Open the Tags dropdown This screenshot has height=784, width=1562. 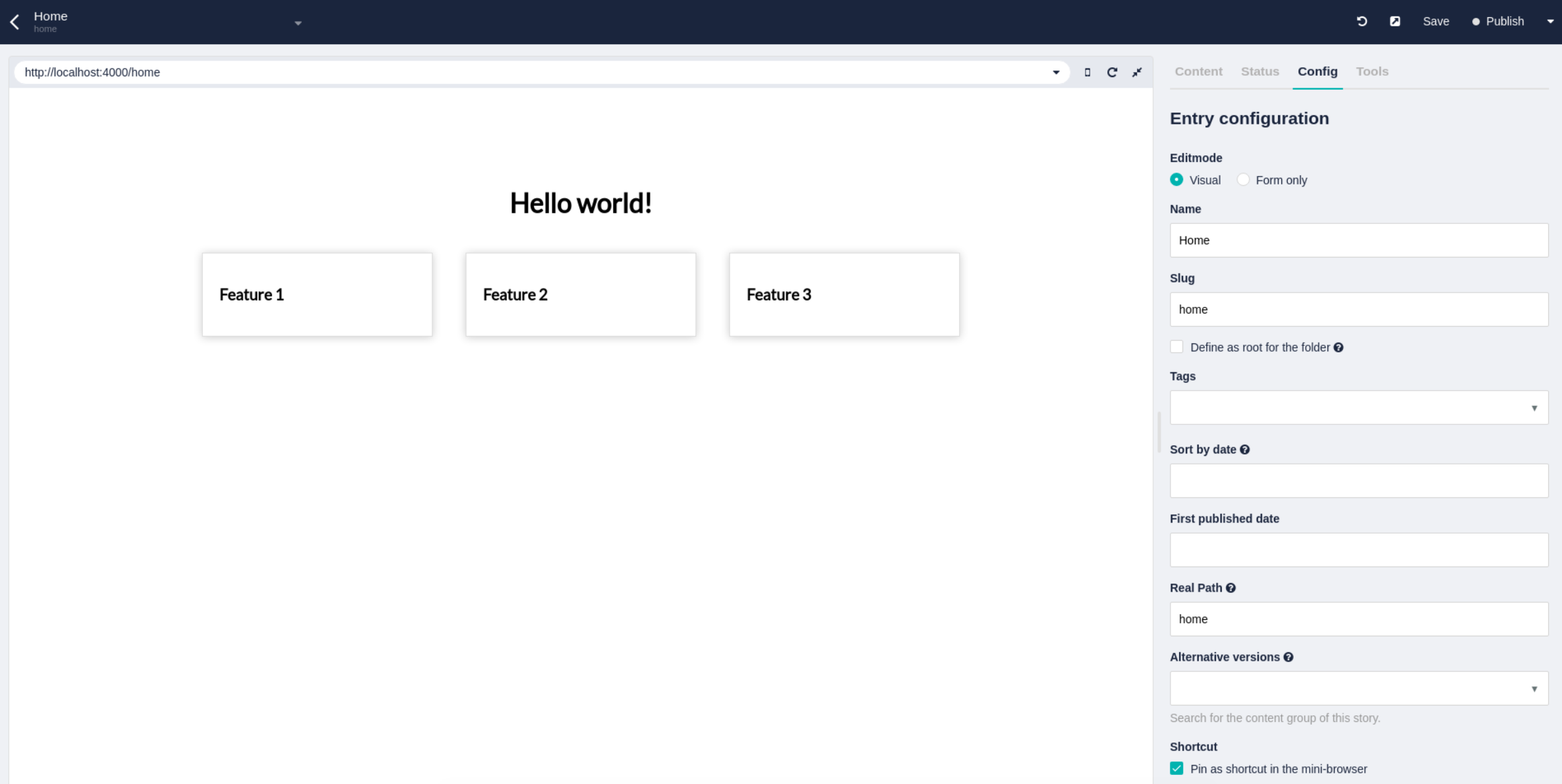1358,408
